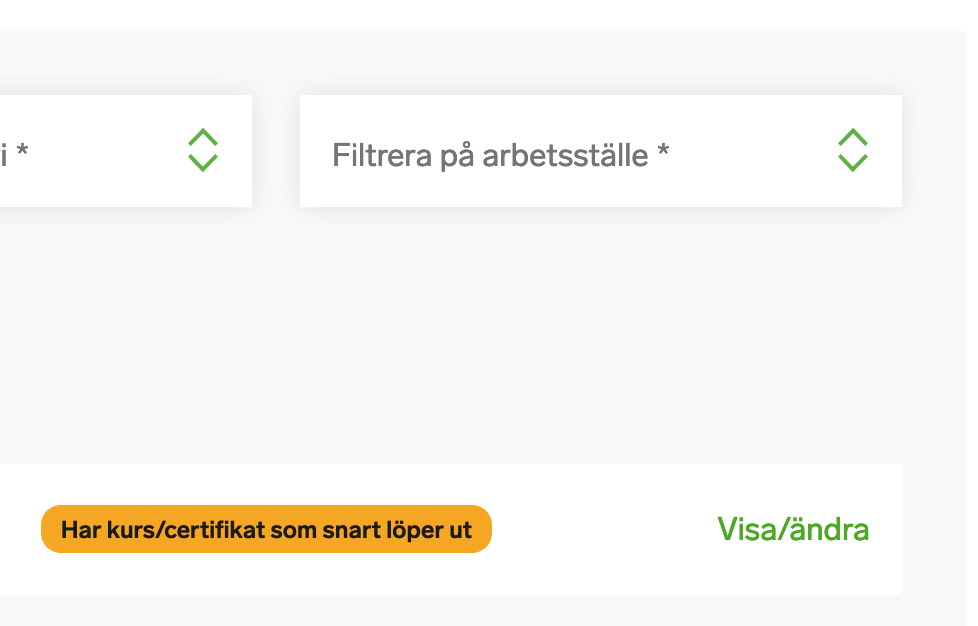Viewport: 978px width, 626px height.
Task: Click the asterisk label in left filter box
Action: 22,150
